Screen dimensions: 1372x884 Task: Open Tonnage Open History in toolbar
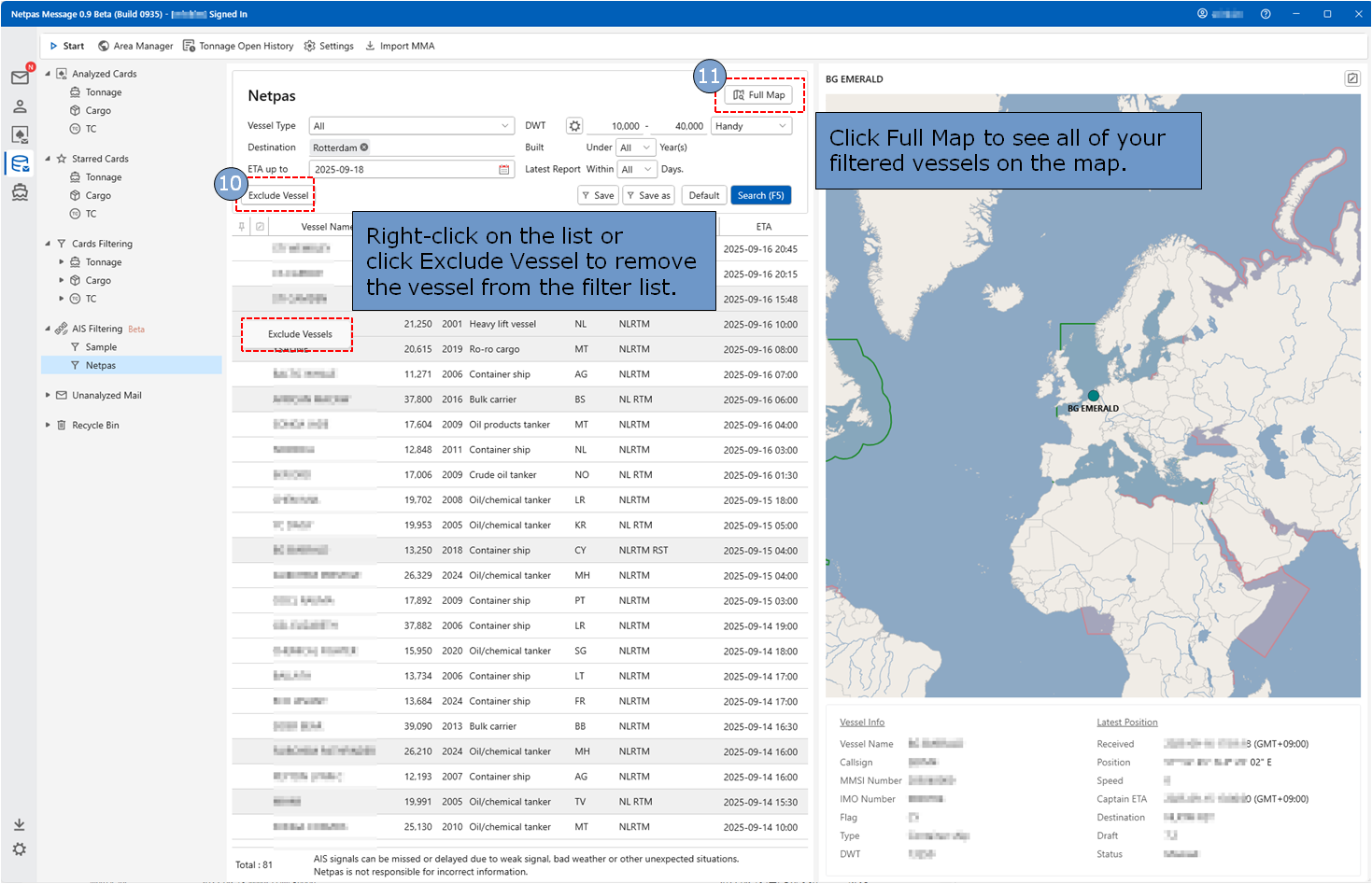coord(238,46)
